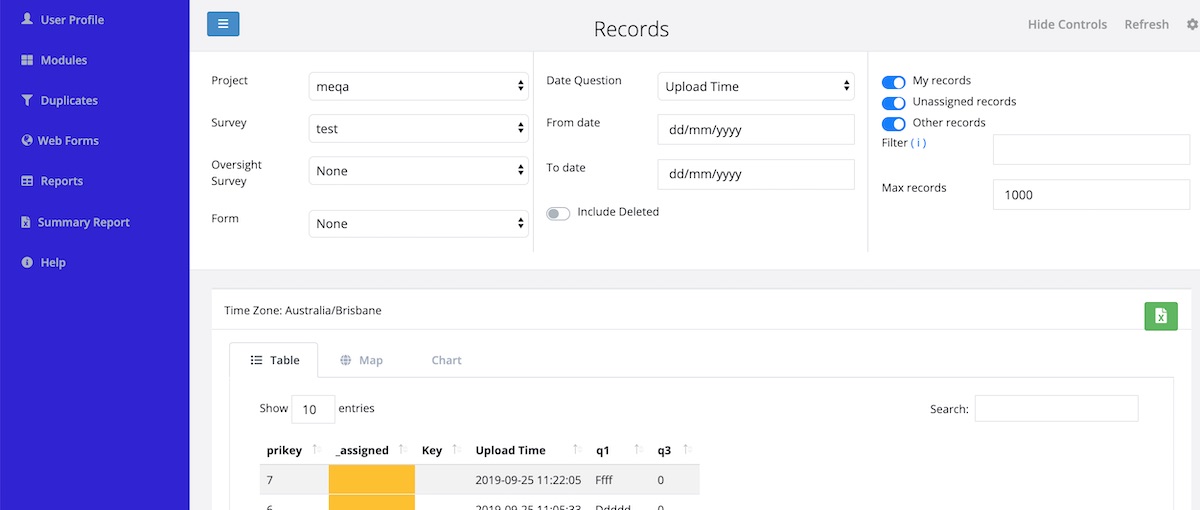Open Web Forms from sidebar

tap(68, 141)
